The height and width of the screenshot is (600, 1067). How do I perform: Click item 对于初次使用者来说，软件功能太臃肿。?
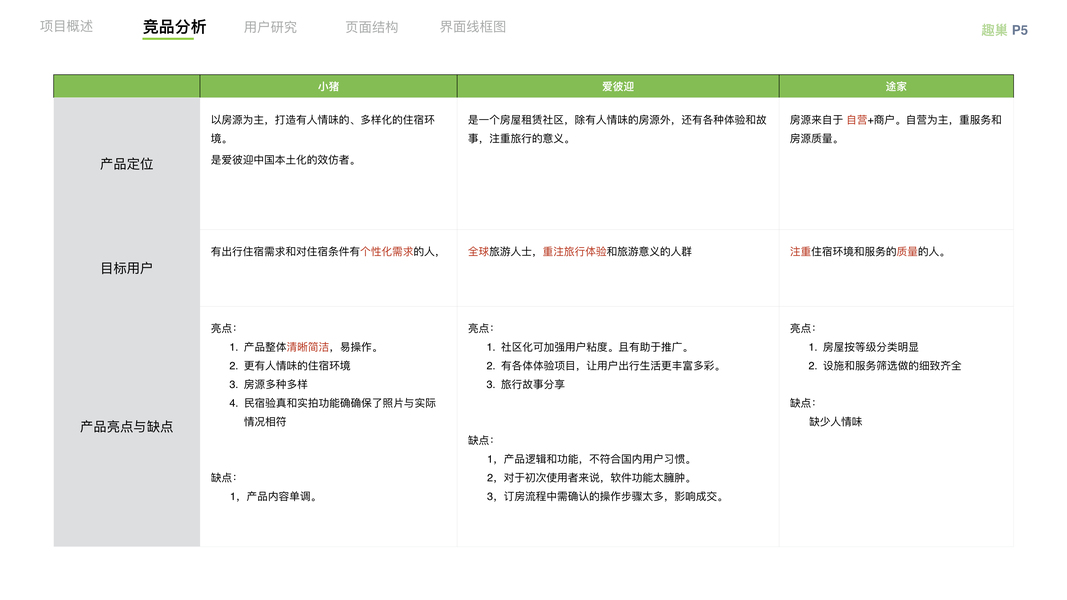click(599, 478)
